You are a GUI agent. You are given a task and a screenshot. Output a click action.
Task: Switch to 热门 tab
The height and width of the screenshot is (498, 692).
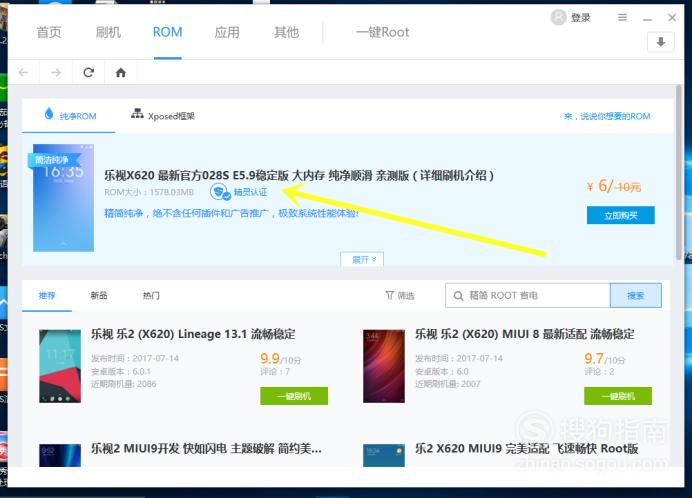(151, 295)
